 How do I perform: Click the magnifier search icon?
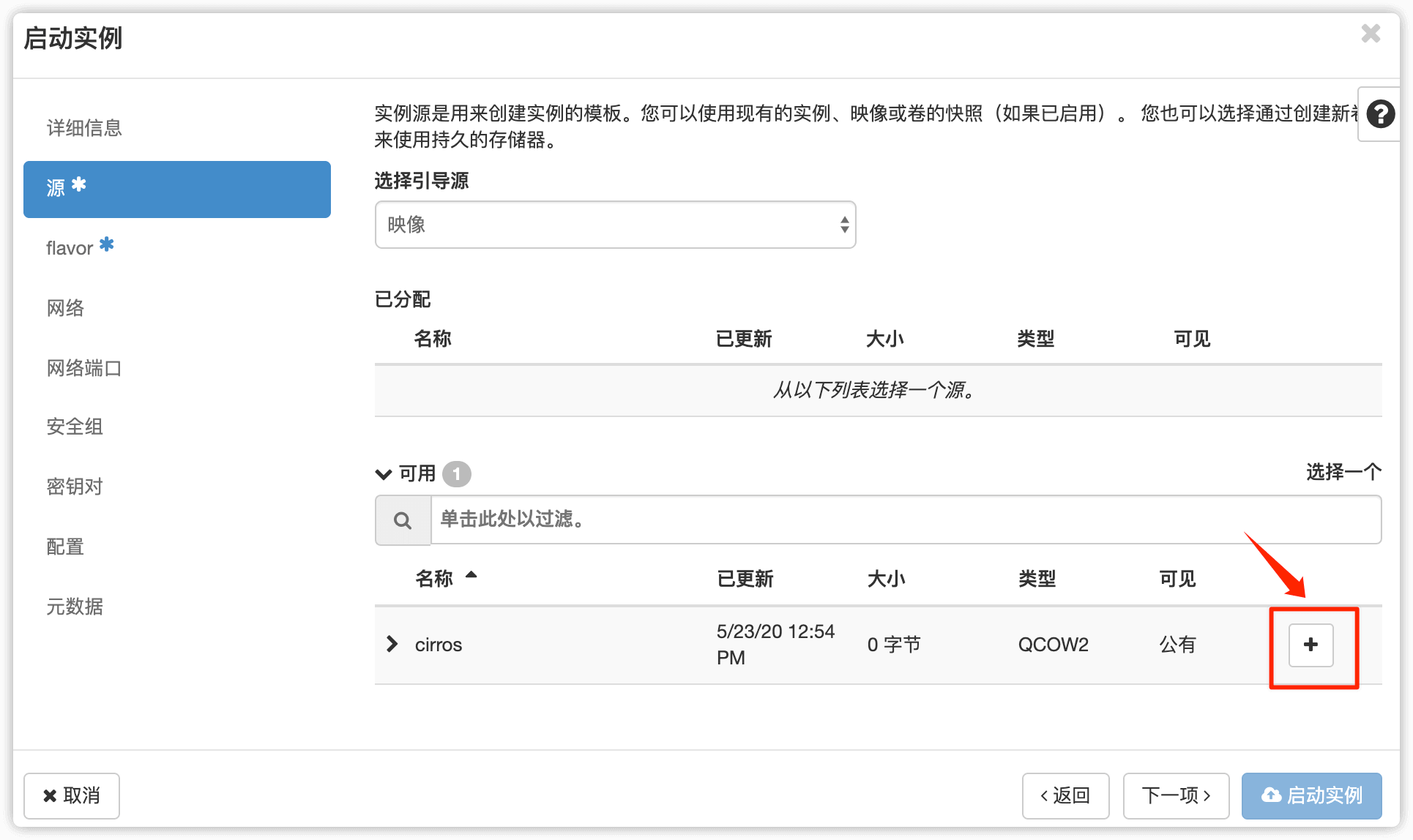coord(403,520)
